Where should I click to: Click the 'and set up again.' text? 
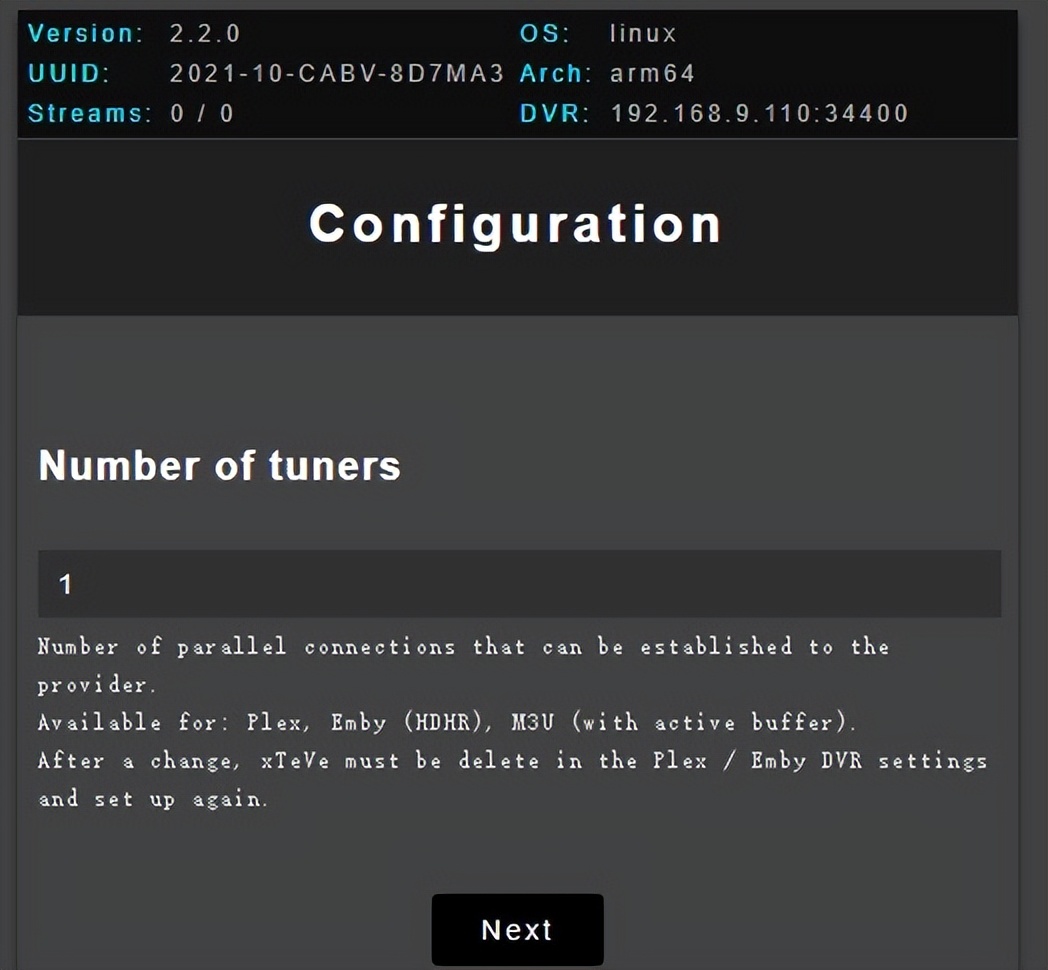(153, 800)
